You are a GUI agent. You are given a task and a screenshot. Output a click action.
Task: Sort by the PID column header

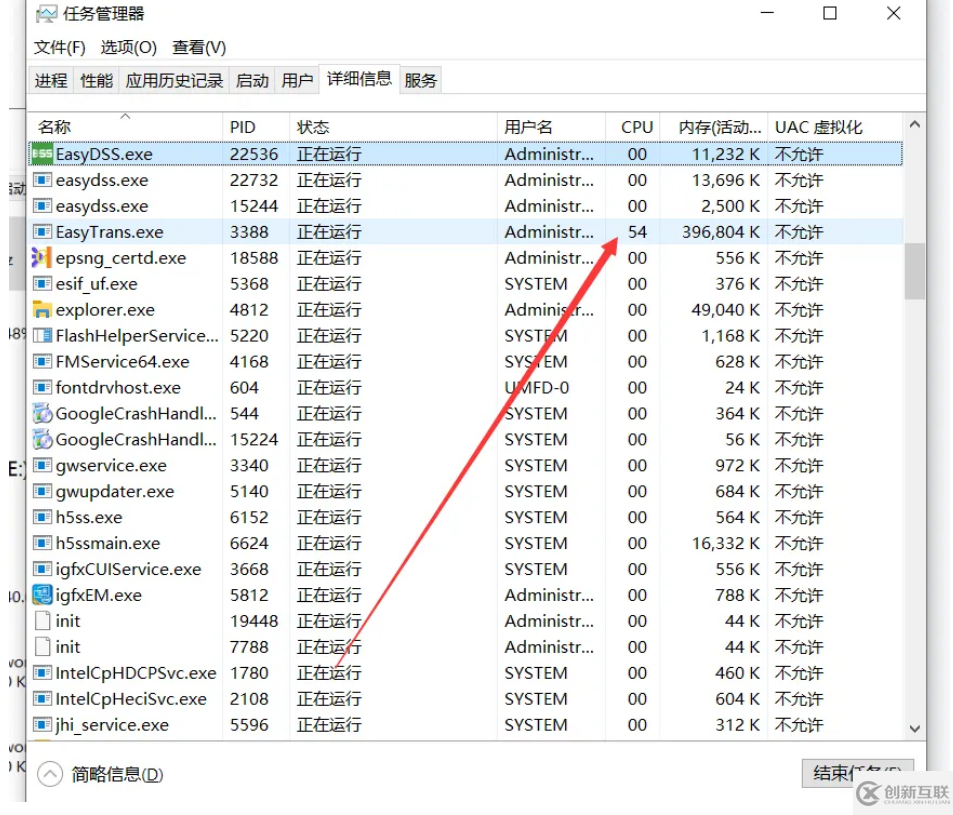[x=256, y=127]
